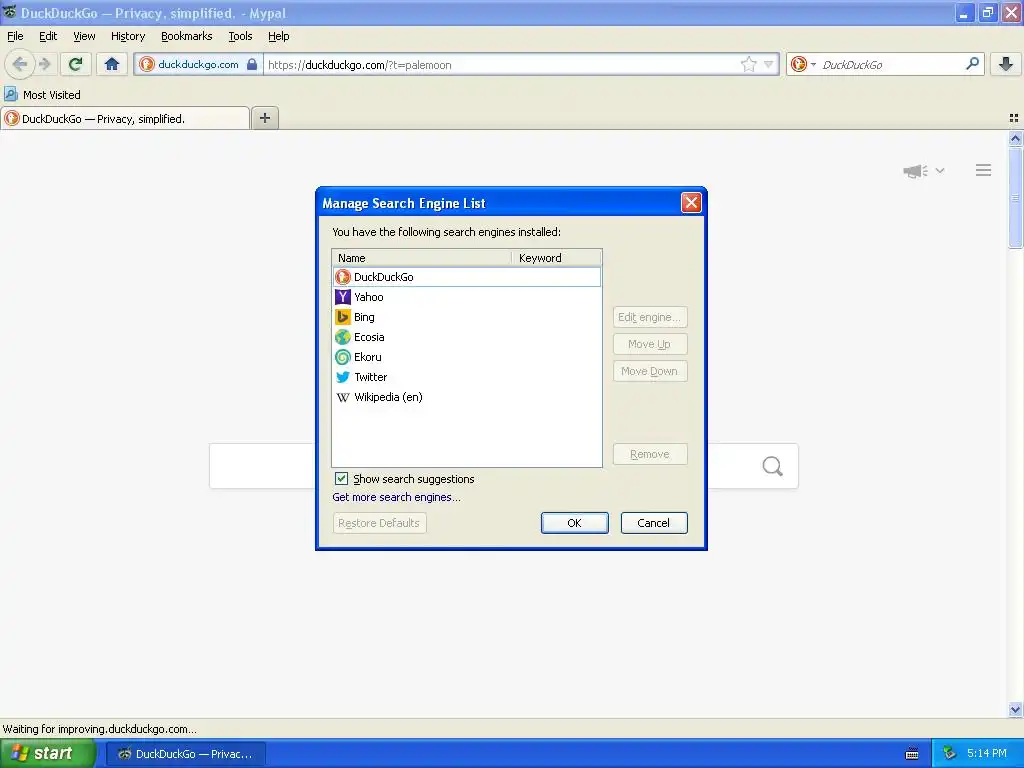Image resolution: width=1024 pixels, height=768 pixels.
Task: Click the padlock site security icon
Action: 252,64
